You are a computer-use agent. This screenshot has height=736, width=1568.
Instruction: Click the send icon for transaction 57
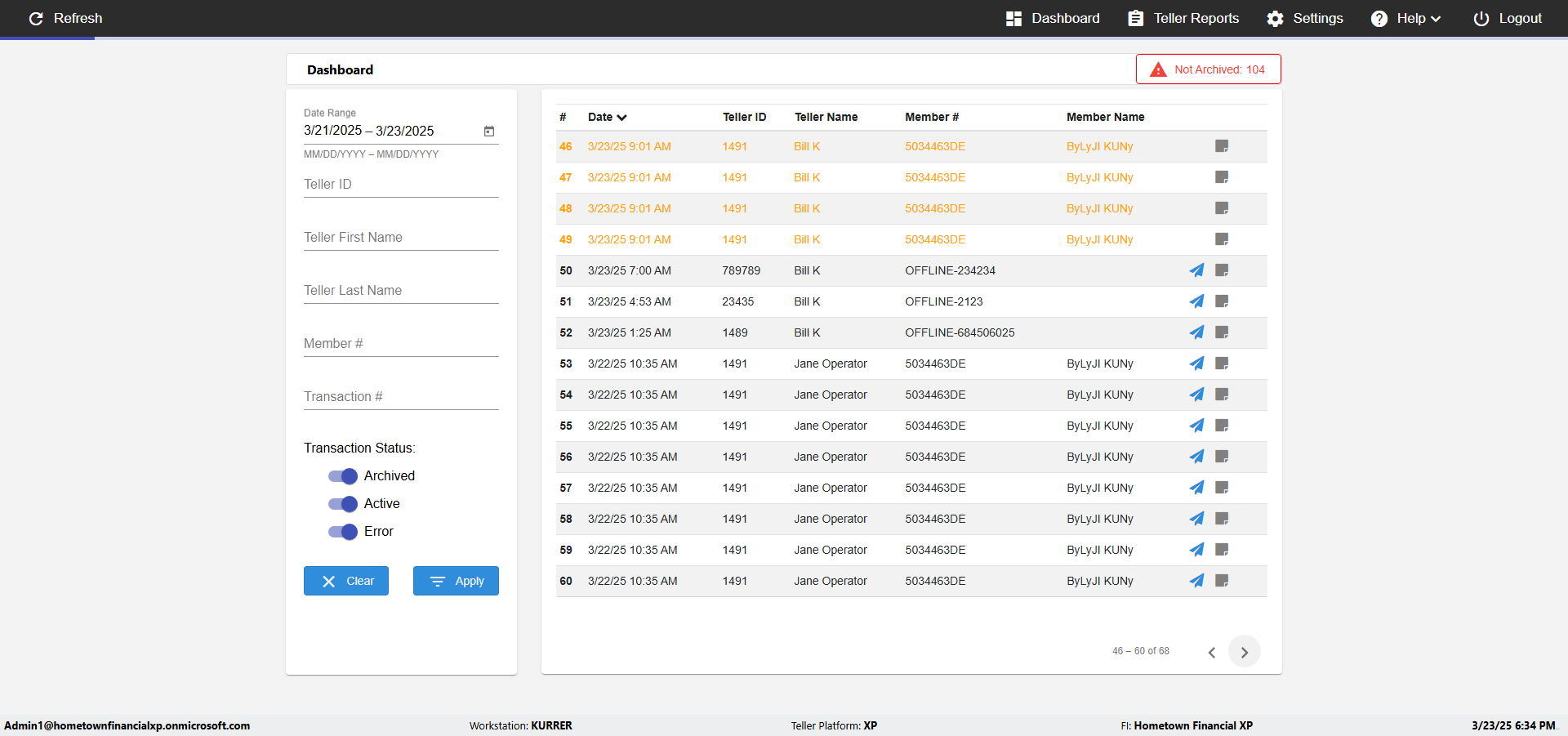click(1196, 488)
